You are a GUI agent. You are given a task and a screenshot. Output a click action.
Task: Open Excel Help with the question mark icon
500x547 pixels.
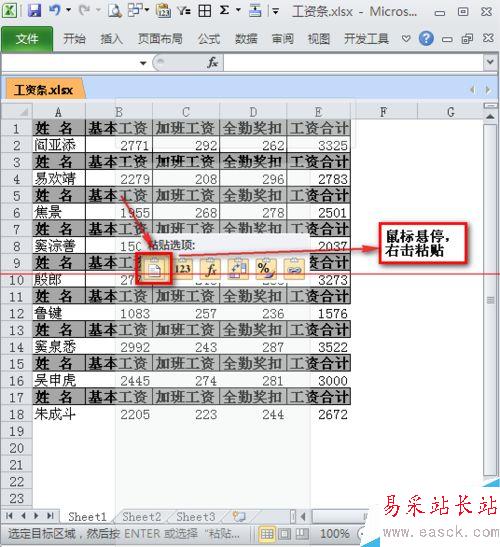426,38
